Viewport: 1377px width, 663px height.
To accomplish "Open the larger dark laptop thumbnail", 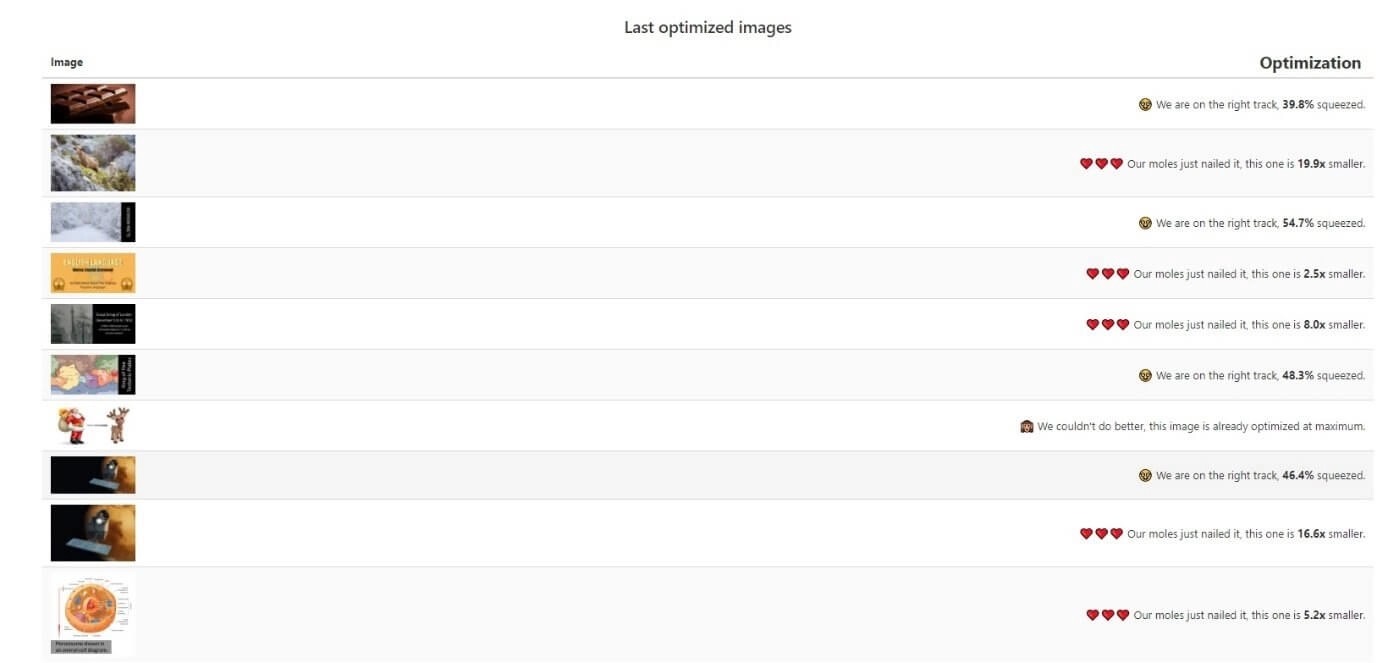I will [x=93, y=533].
